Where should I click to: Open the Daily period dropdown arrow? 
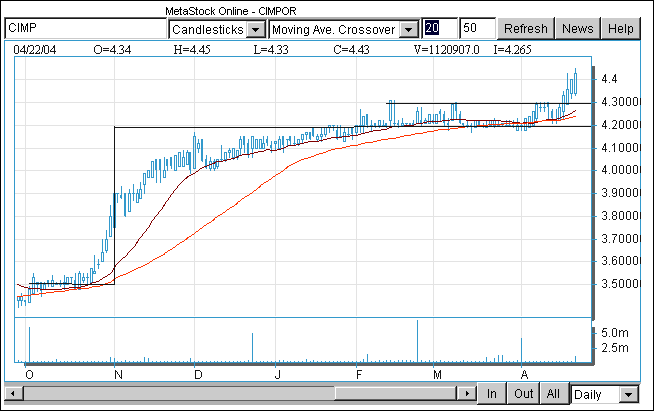coord(629,394)
